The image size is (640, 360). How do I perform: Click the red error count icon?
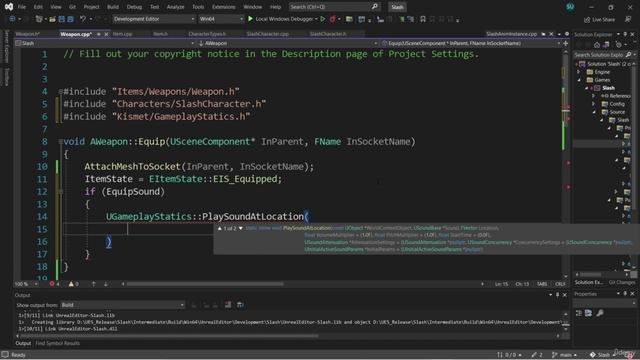(x=52, y=284)
